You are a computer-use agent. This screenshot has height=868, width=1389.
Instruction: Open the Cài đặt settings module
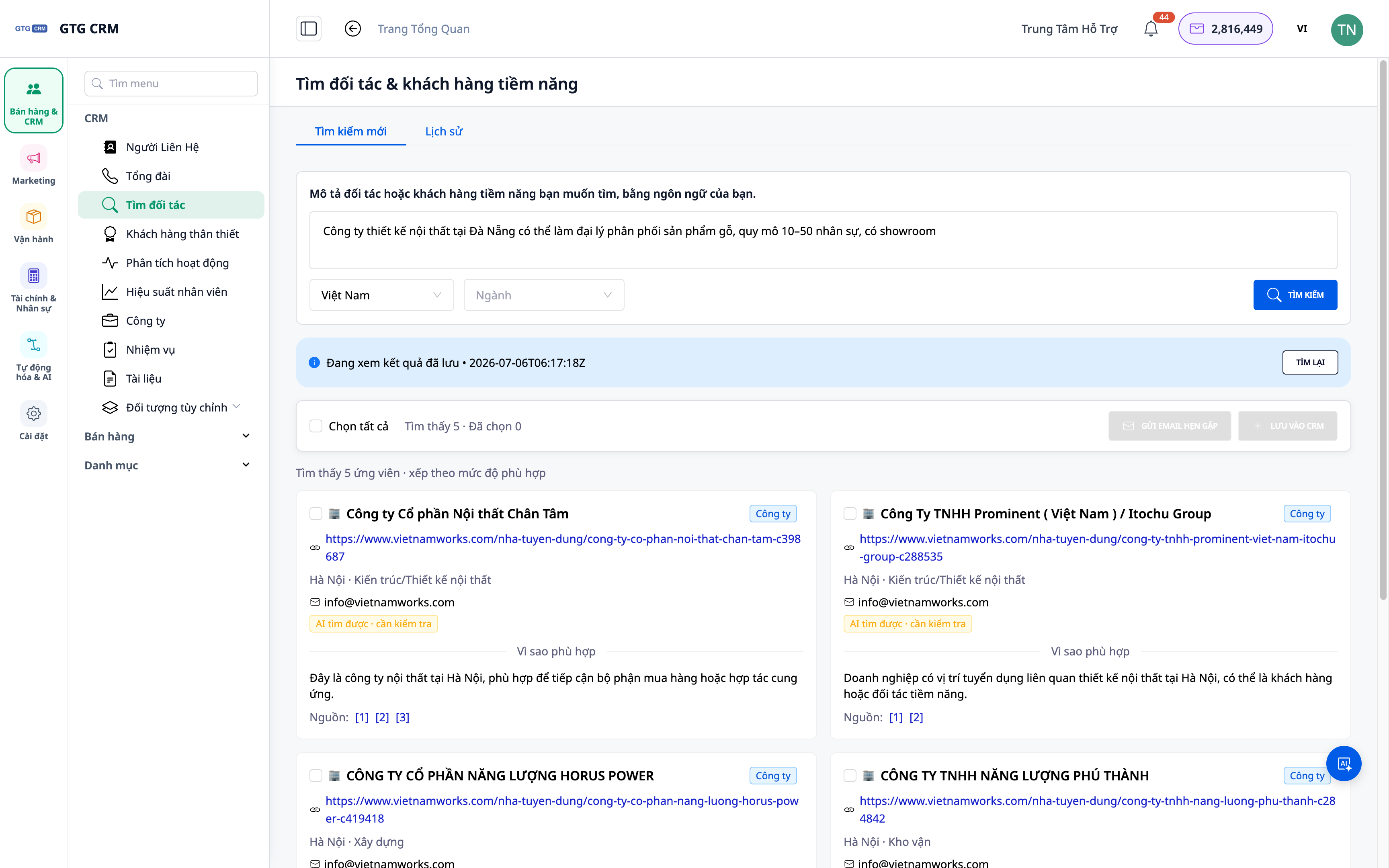(34, 422)
